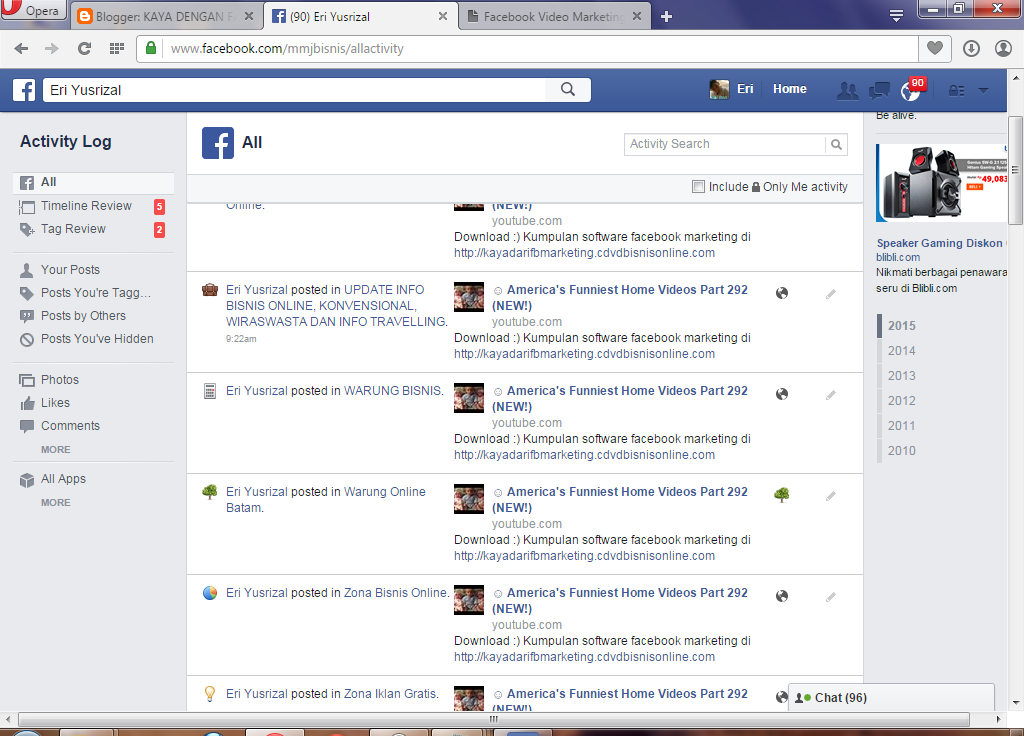The image size is (1024, 736).
Task: Open messages icon in header
Action: click(x=879, y=90)
